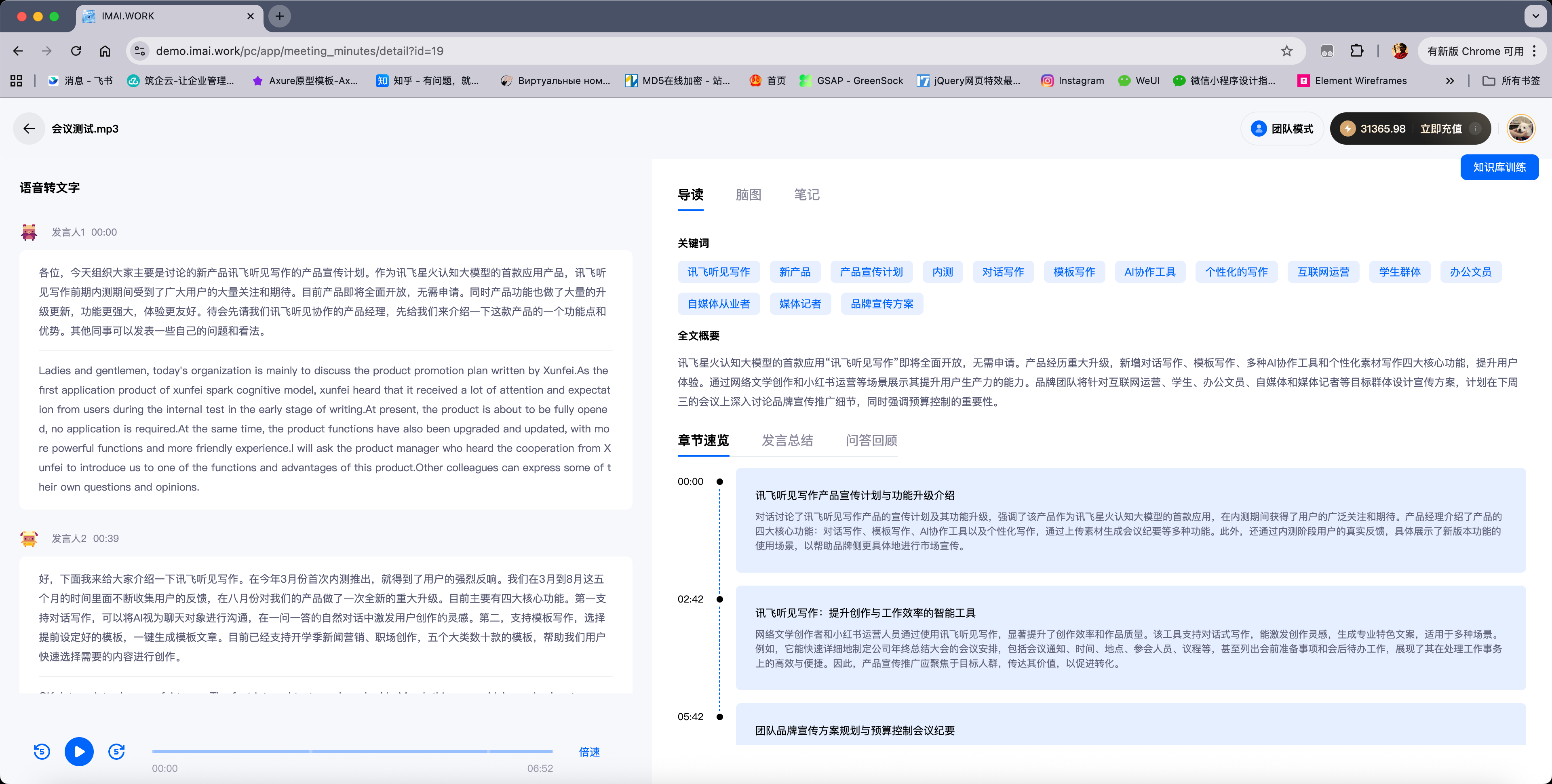The height and width of the screenshot is (784, 1552).
Task: Expand the bookmarks overflow chevron
Action: [1451, 80]
